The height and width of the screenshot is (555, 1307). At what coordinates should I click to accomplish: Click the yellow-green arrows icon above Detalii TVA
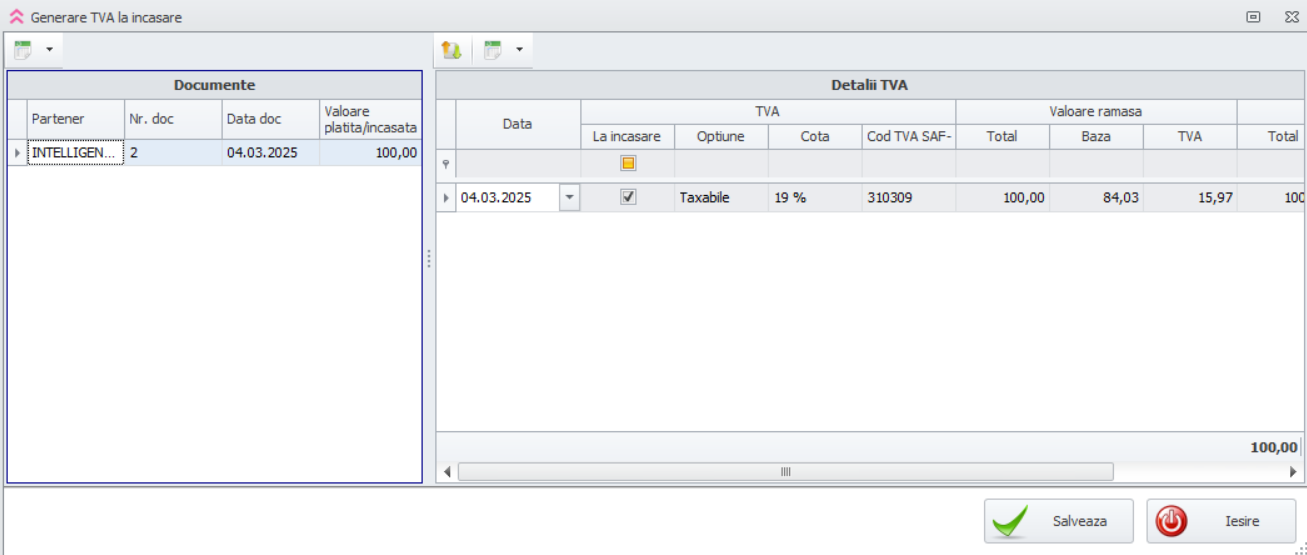[x=451, y=50]
